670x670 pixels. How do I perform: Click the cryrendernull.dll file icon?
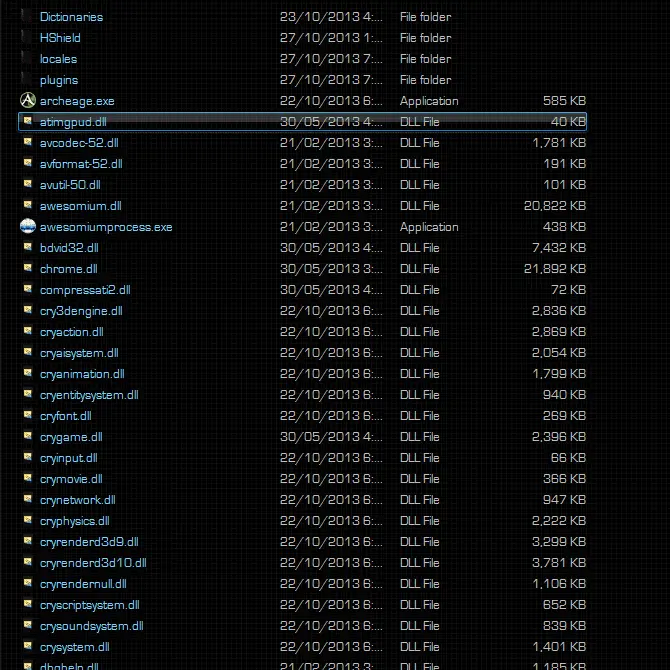[x=28, y=583]
